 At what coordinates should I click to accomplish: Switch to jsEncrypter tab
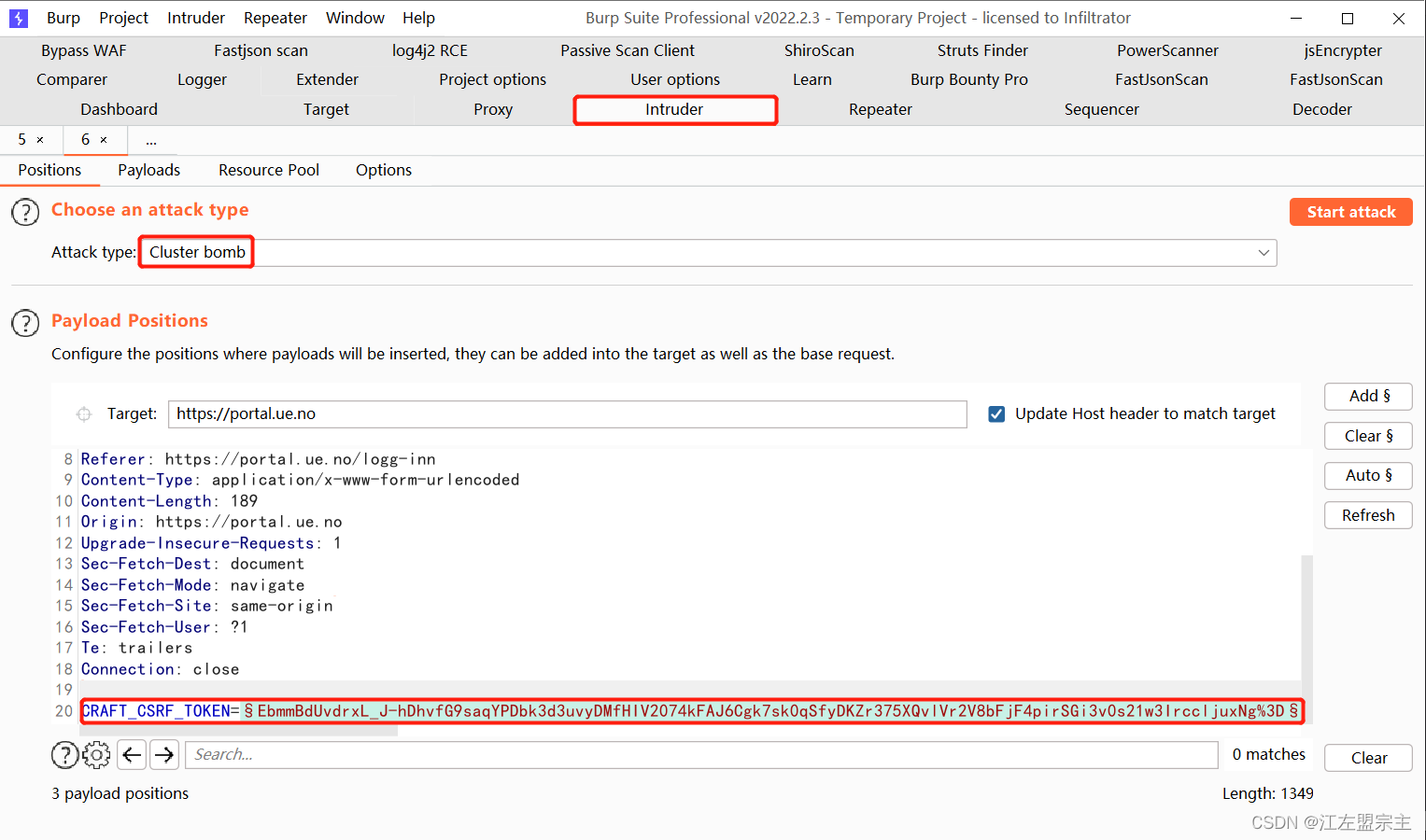1343,50
